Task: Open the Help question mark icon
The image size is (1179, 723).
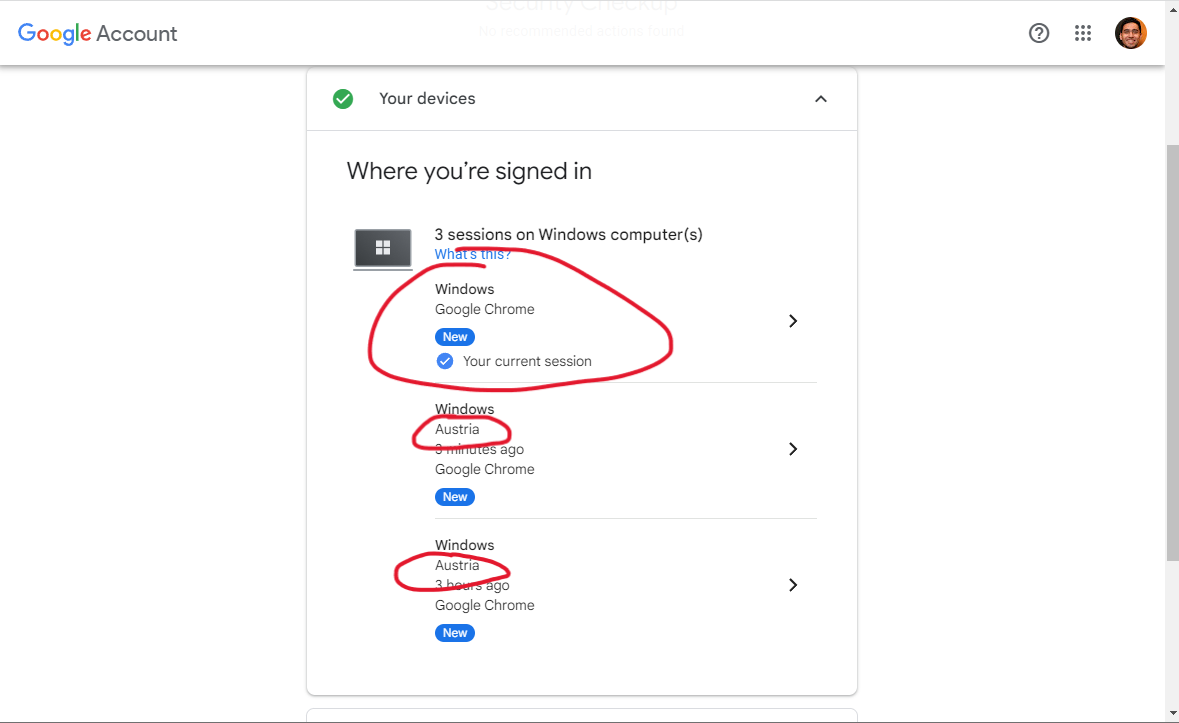Action: (1038, 33)
